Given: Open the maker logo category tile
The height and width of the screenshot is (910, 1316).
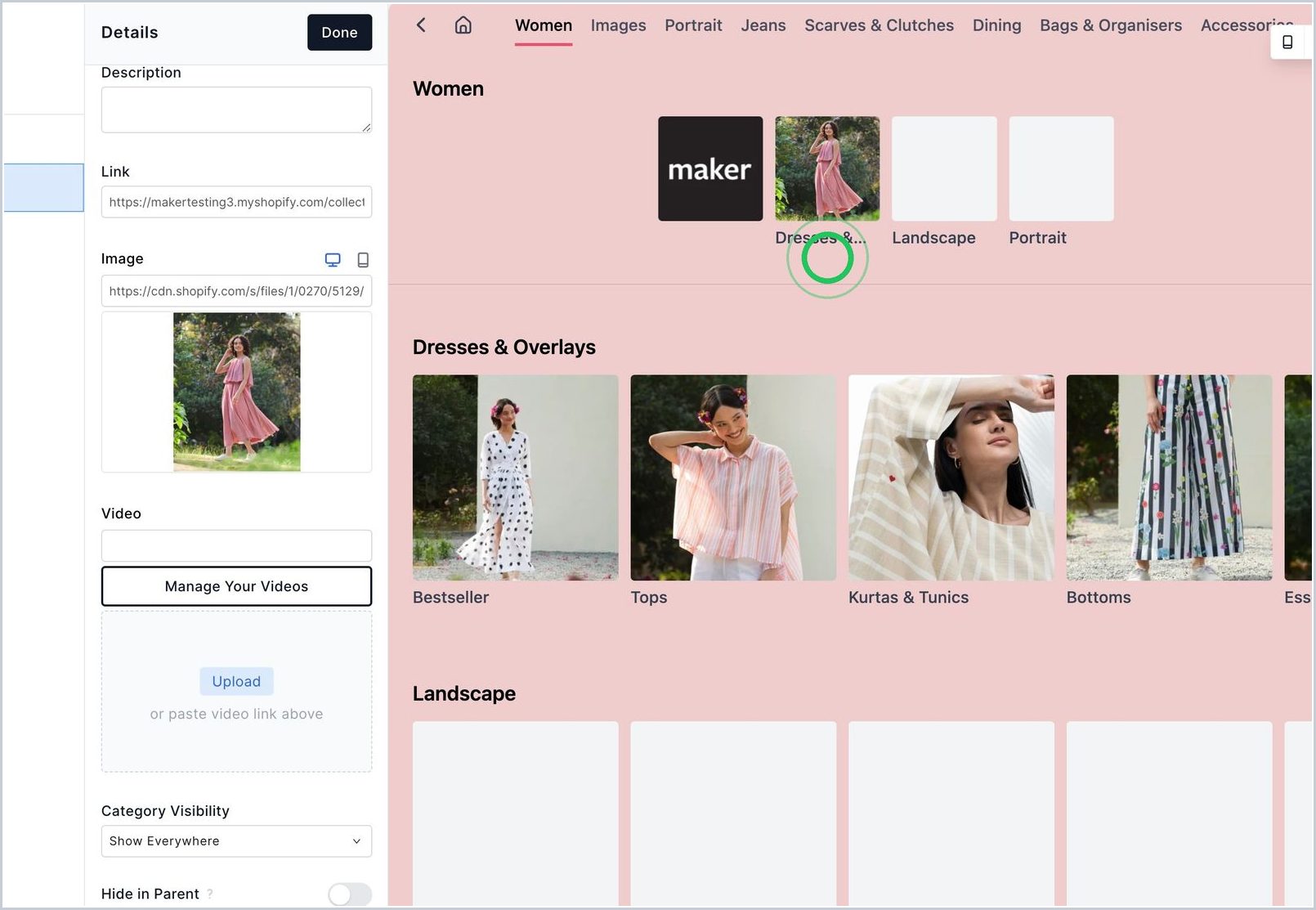Looking at the screenshot, I should (x=710, y=168).
